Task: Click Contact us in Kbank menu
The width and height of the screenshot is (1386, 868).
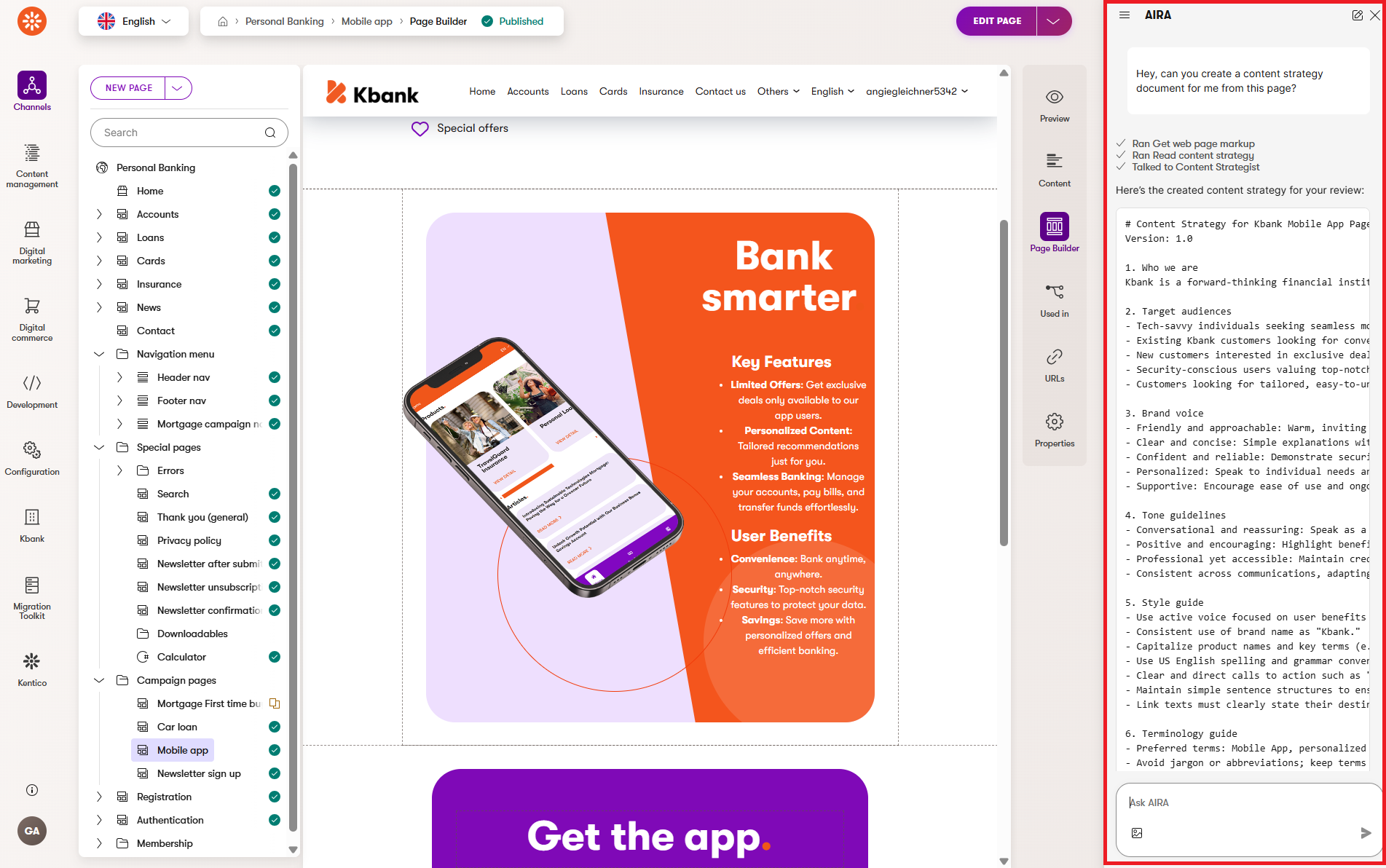Action: (x=720, y=91)
